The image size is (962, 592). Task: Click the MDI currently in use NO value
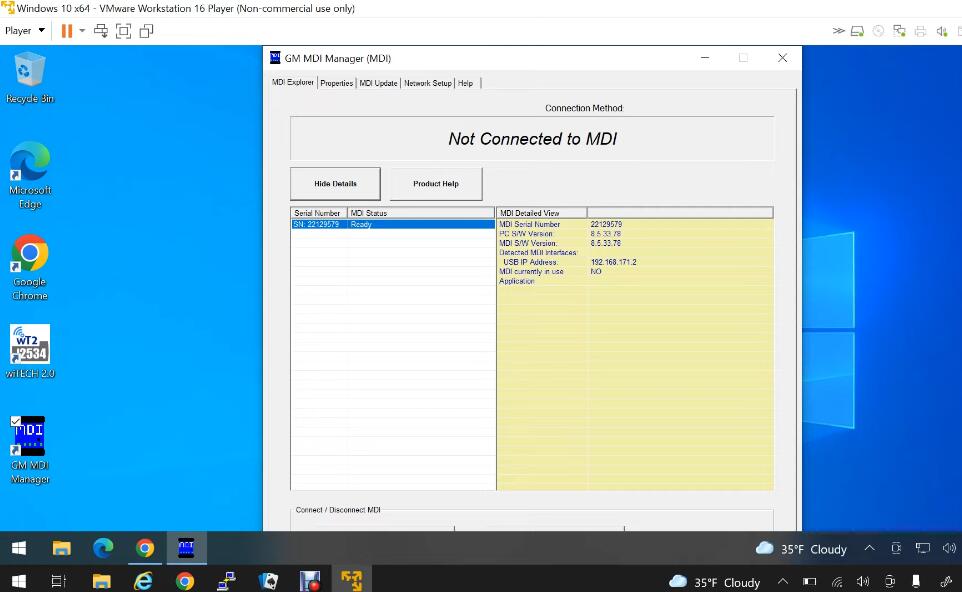(x=596, y=271)
